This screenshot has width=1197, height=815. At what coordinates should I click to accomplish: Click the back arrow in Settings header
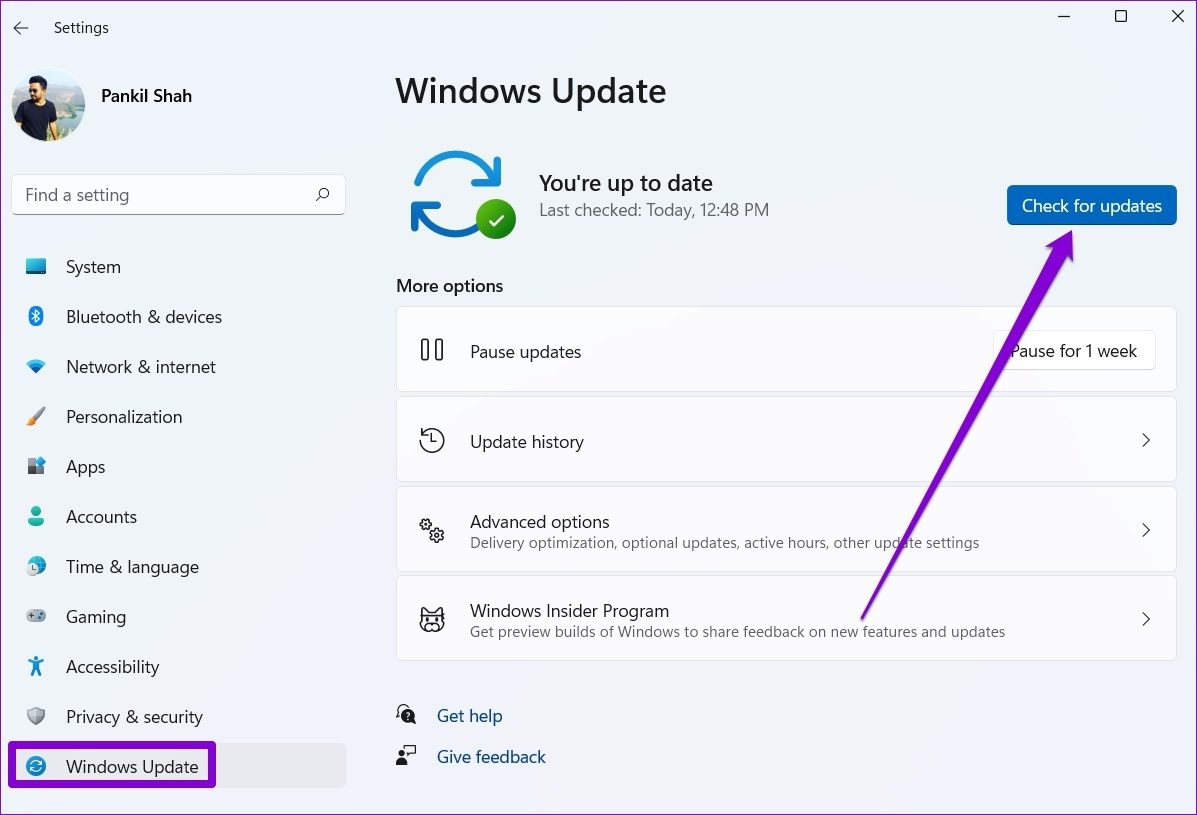pos(21,28)
